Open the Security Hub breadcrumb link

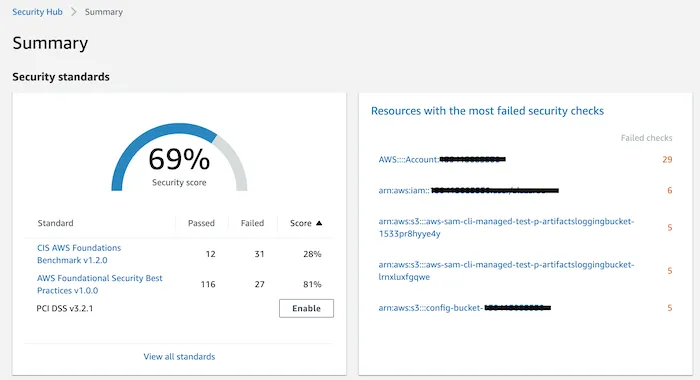click(37, 12)
